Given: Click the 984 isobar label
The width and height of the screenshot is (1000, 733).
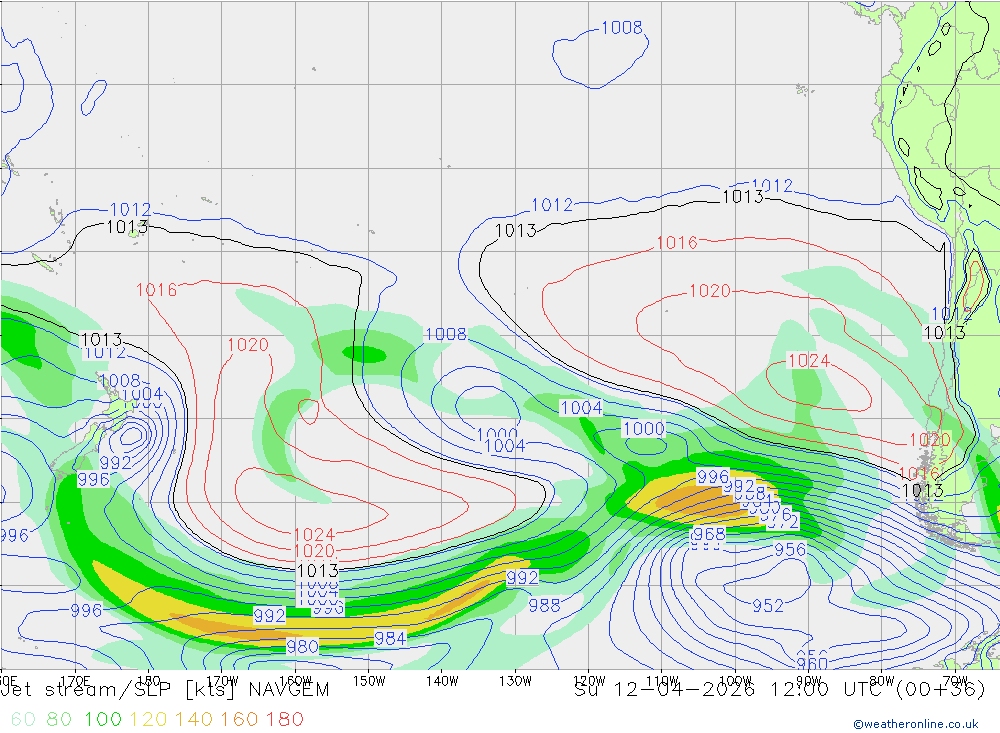Looking at the screenshot, I should click(390, 638).
